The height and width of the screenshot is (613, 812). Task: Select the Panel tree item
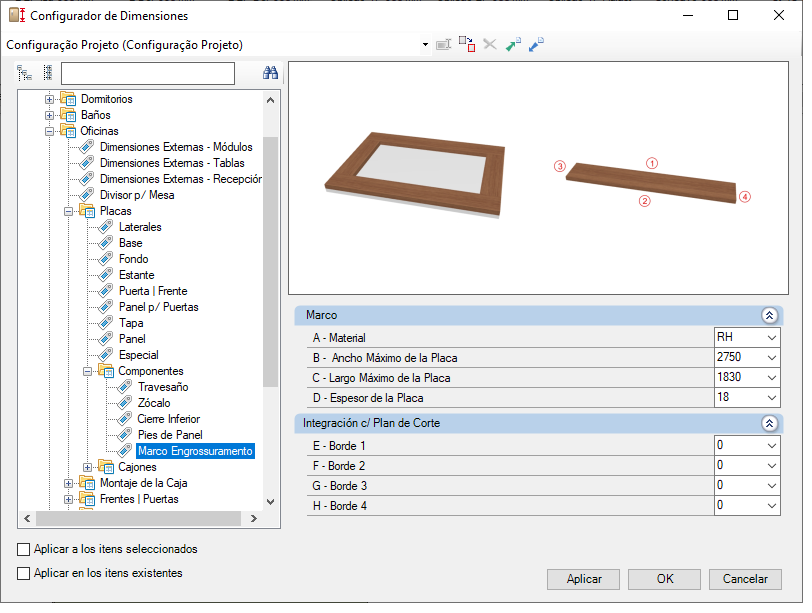[x=132, y=339]
